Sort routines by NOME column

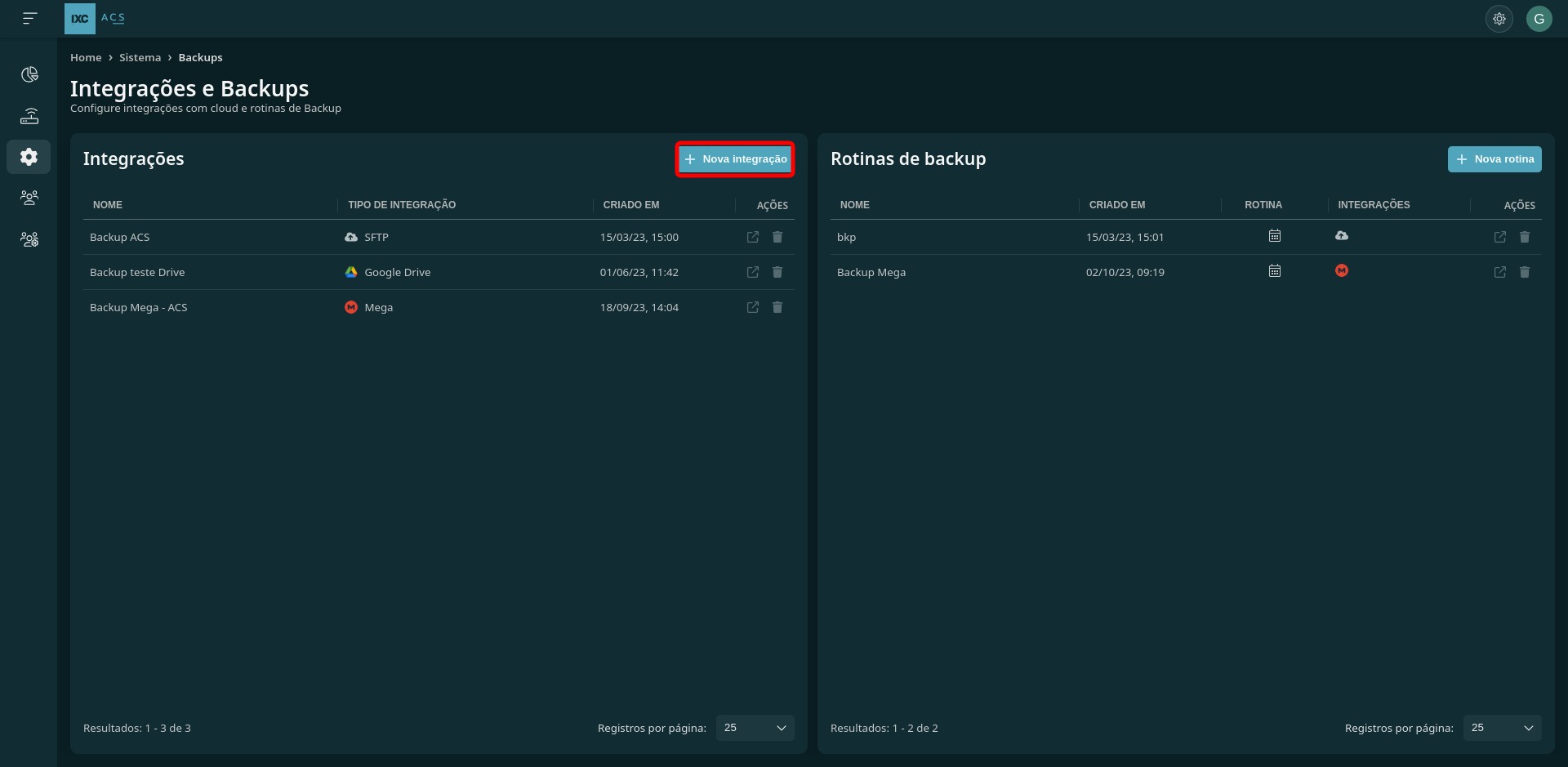tap(855, 205)
